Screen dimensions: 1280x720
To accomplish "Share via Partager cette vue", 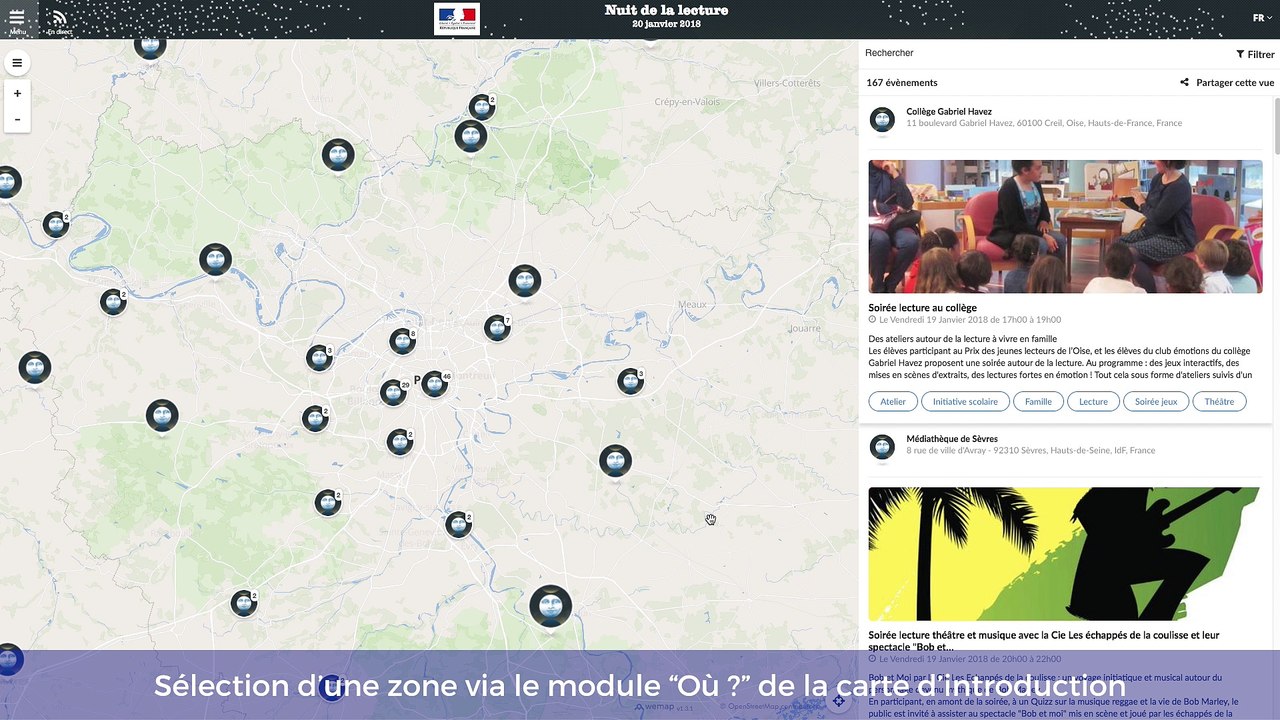I will tap(1227, 83).
